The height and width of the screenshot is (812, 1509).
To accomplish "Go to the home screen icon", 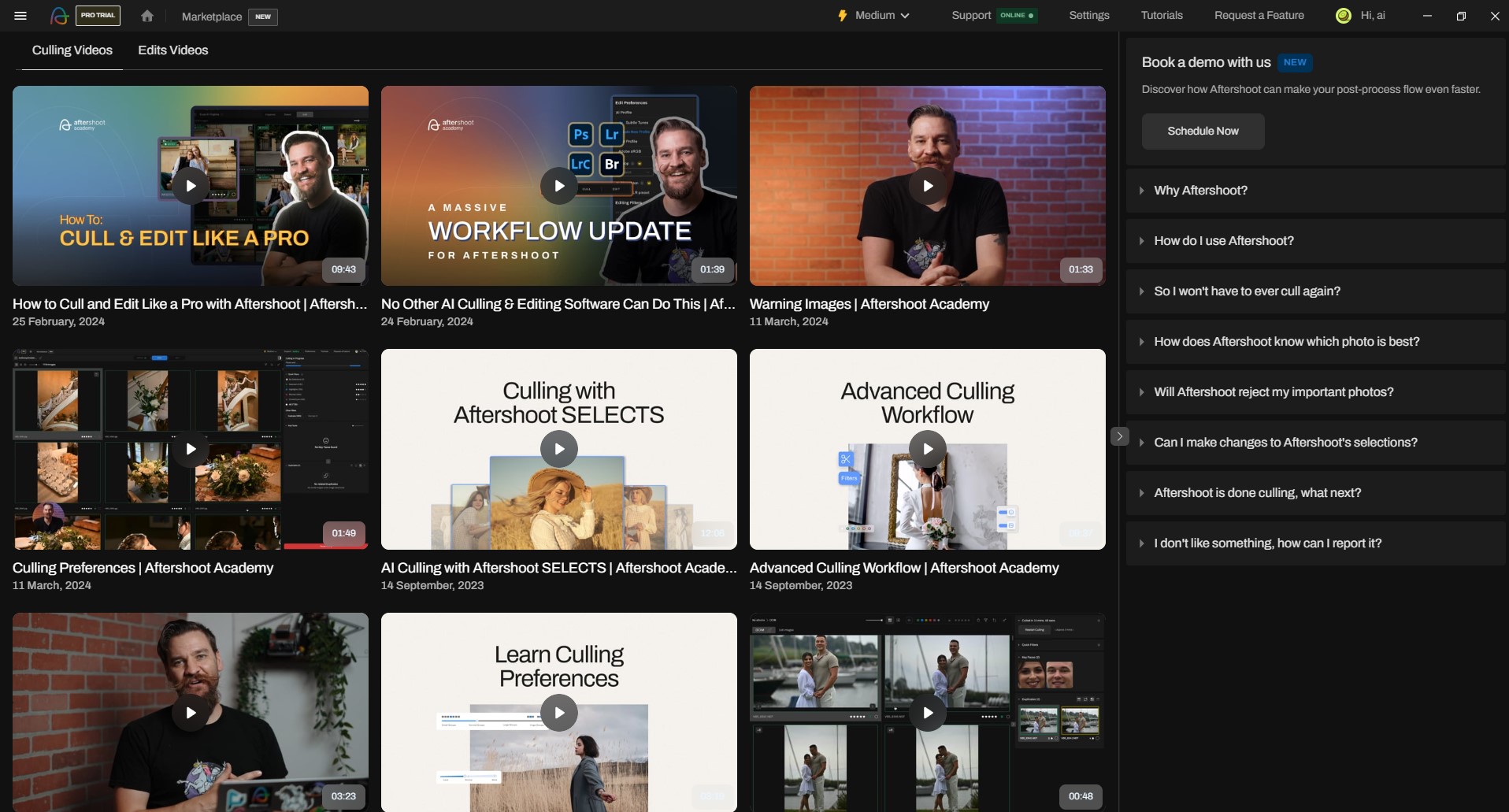I will [x=147, y=16].
